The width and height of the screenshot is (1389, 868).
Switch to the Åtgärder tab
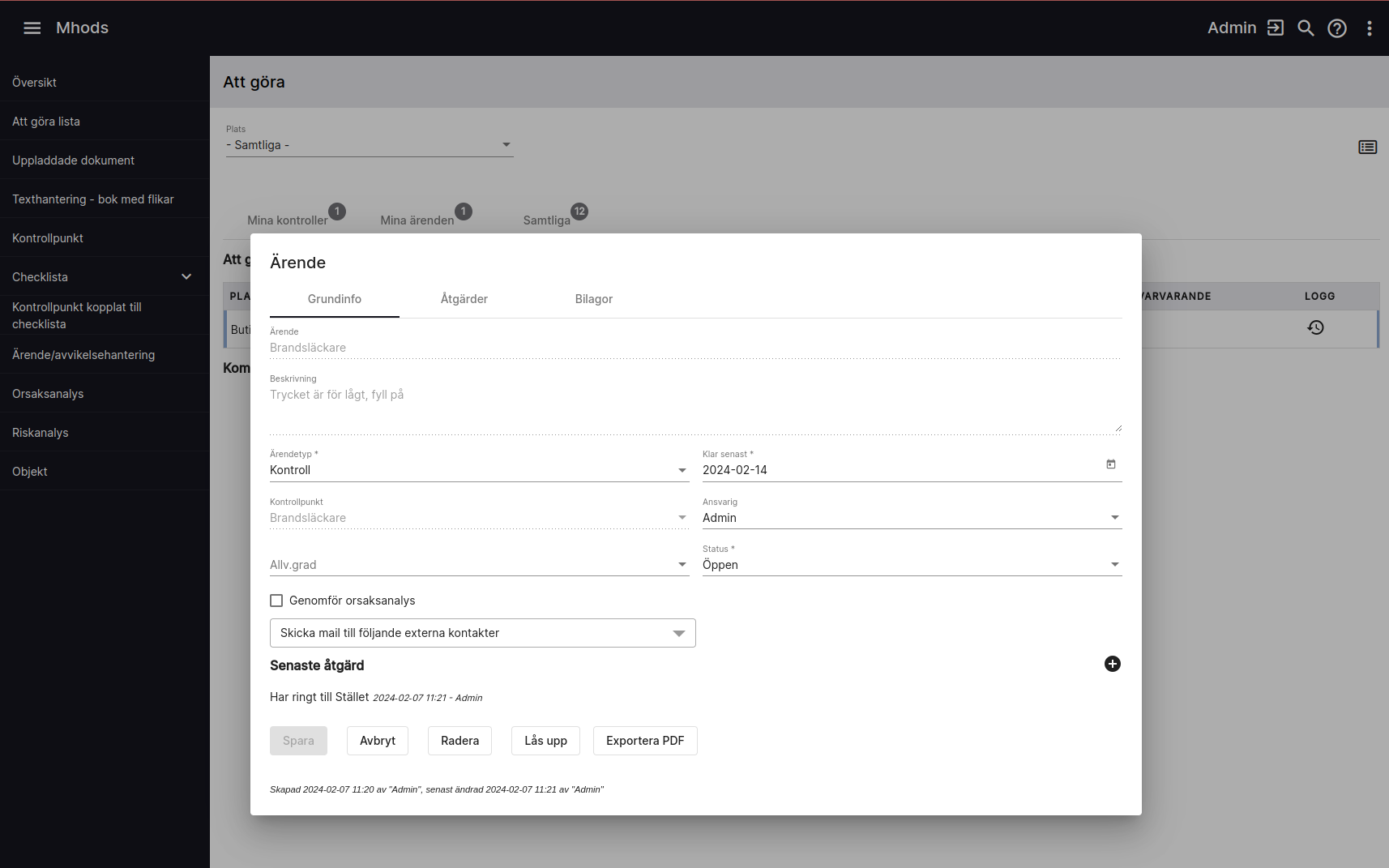(464, 299)
